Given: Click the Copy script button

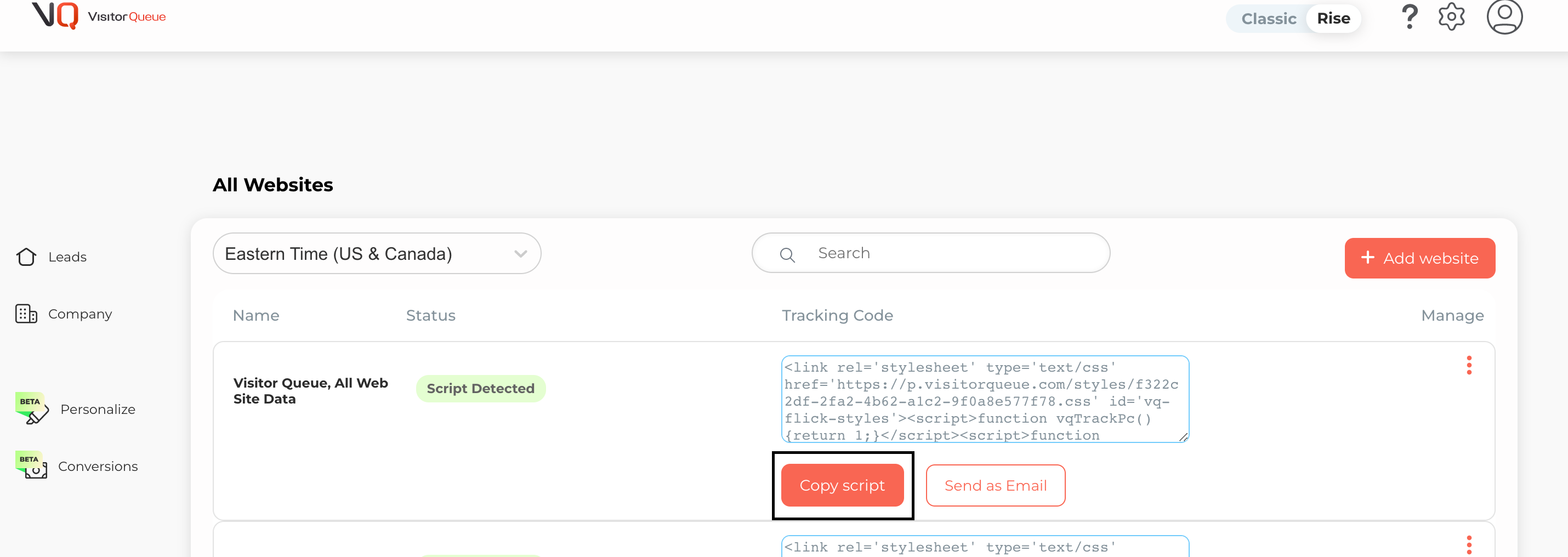Looking at the screenshot, I should click(x=842, y=485).
